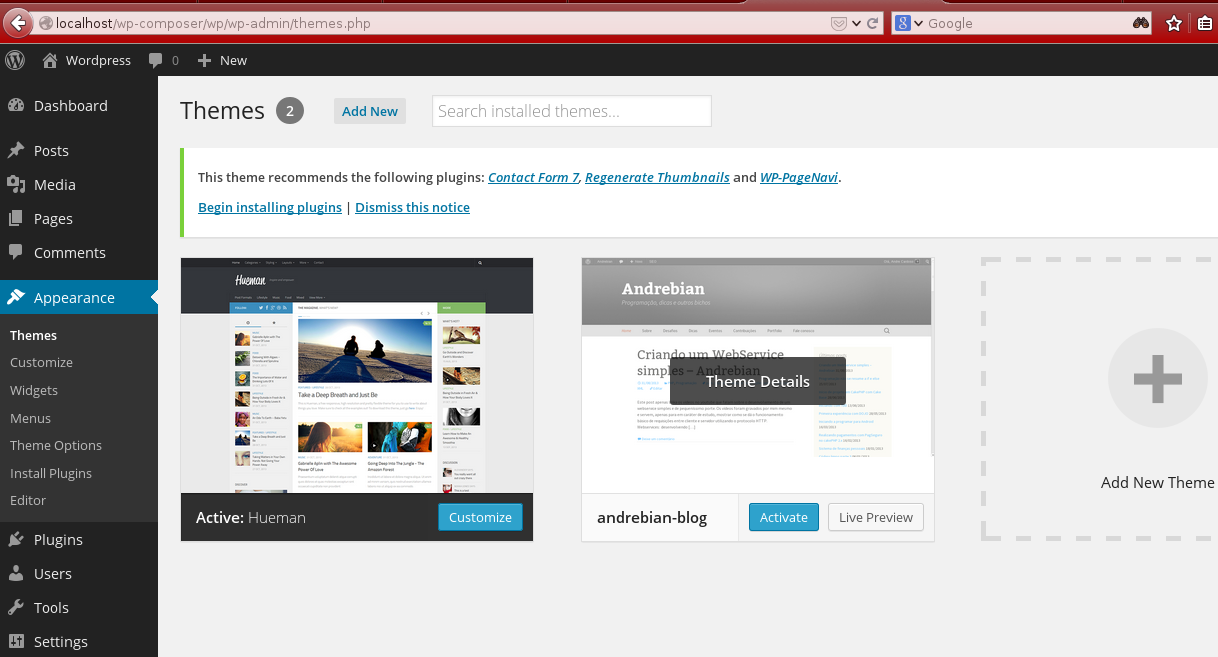Click the Media icon in sidebar
The image size is (1218, 657).
click(x=16, y=185)
